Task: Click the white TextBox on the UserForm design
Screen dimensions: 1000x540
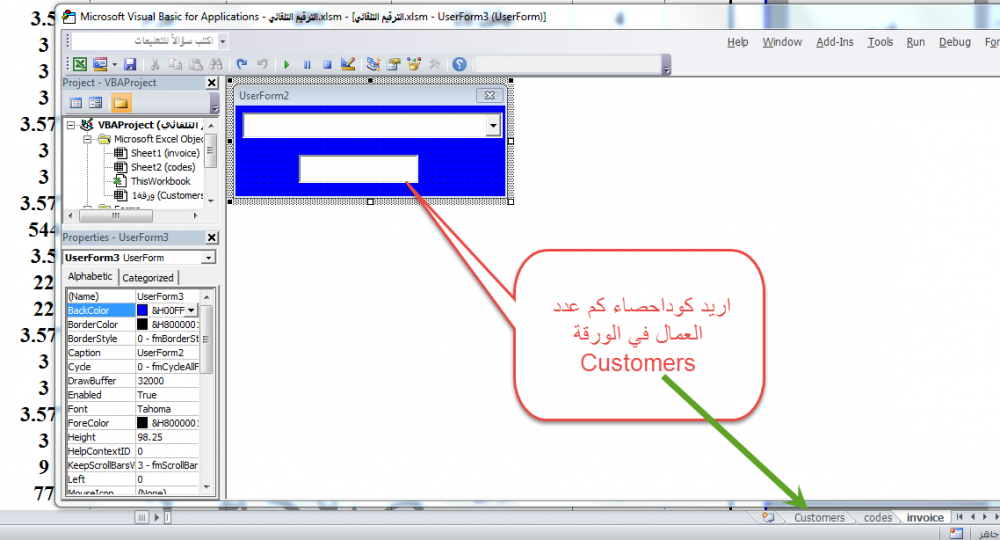Action: (358, 169)
